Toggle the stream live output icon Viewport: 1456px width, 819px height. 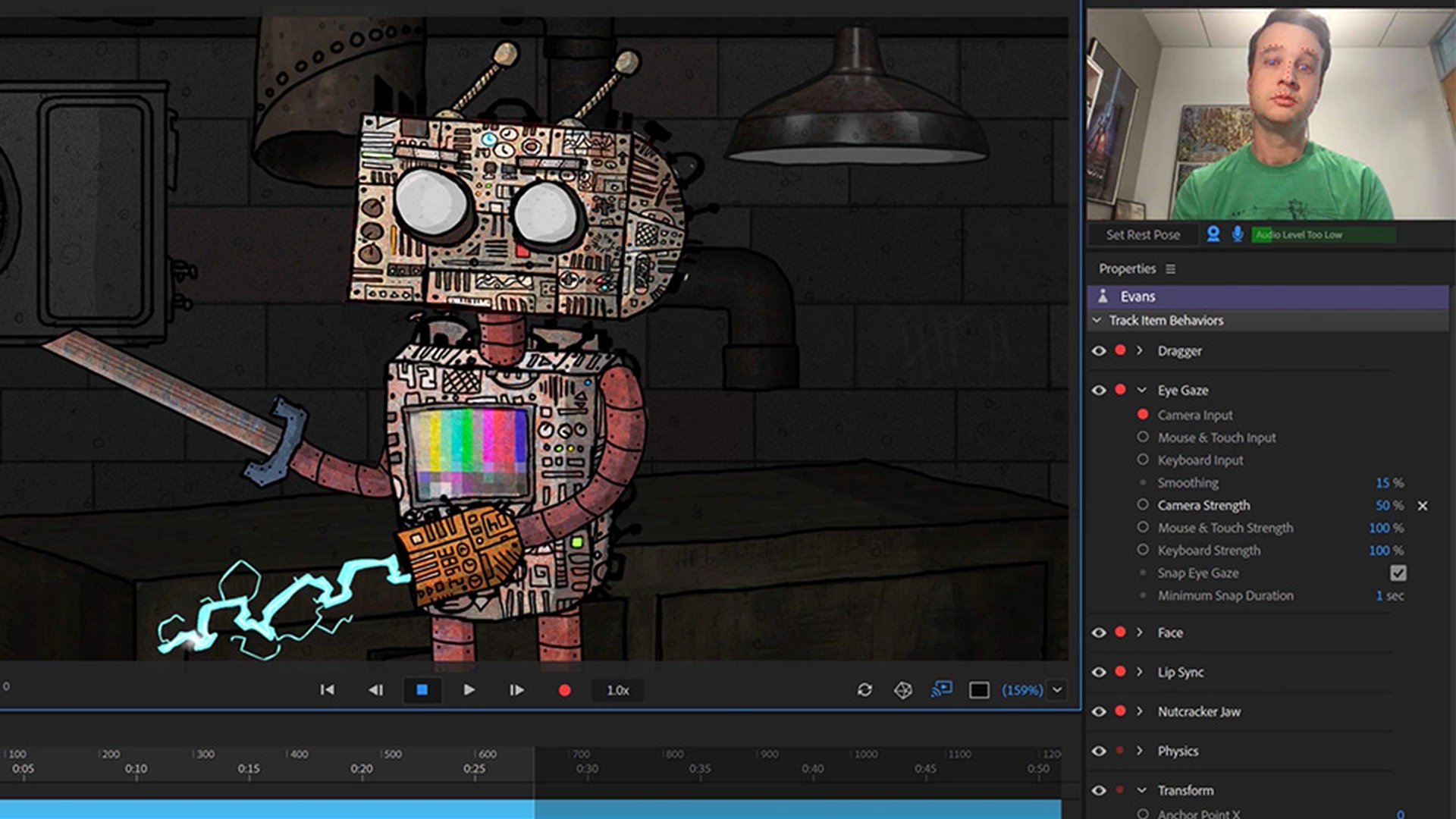[x=942, y=689]
